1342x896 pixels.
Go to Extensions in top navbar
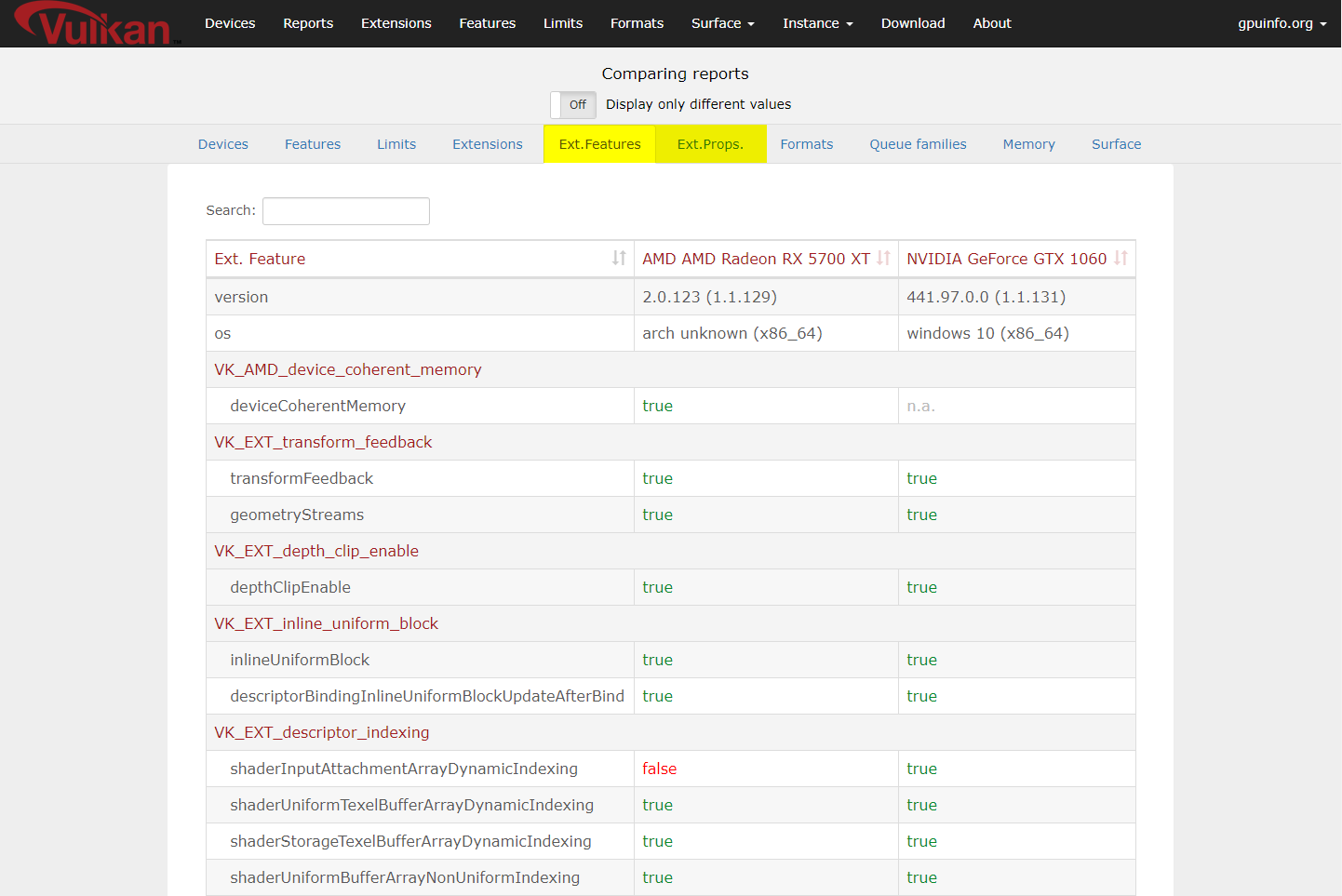(396, 23)
